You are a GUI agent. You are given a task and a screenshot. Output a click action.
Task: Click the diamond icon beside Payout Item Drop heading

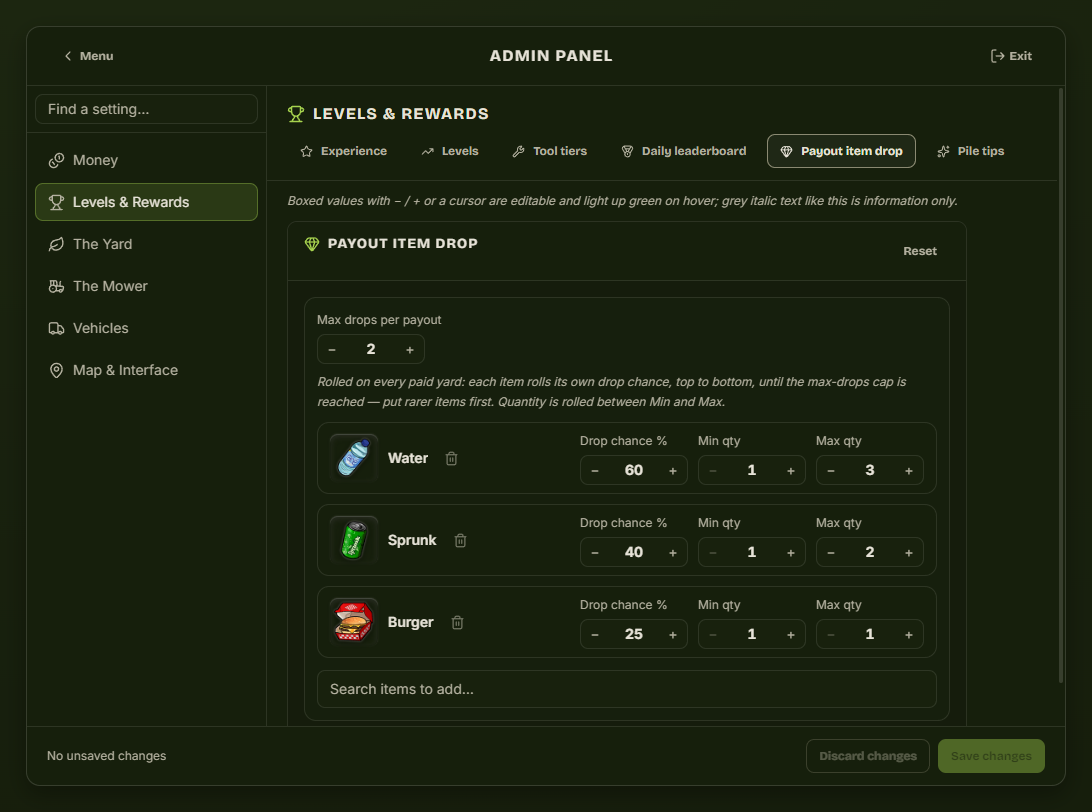pos(312,244)
